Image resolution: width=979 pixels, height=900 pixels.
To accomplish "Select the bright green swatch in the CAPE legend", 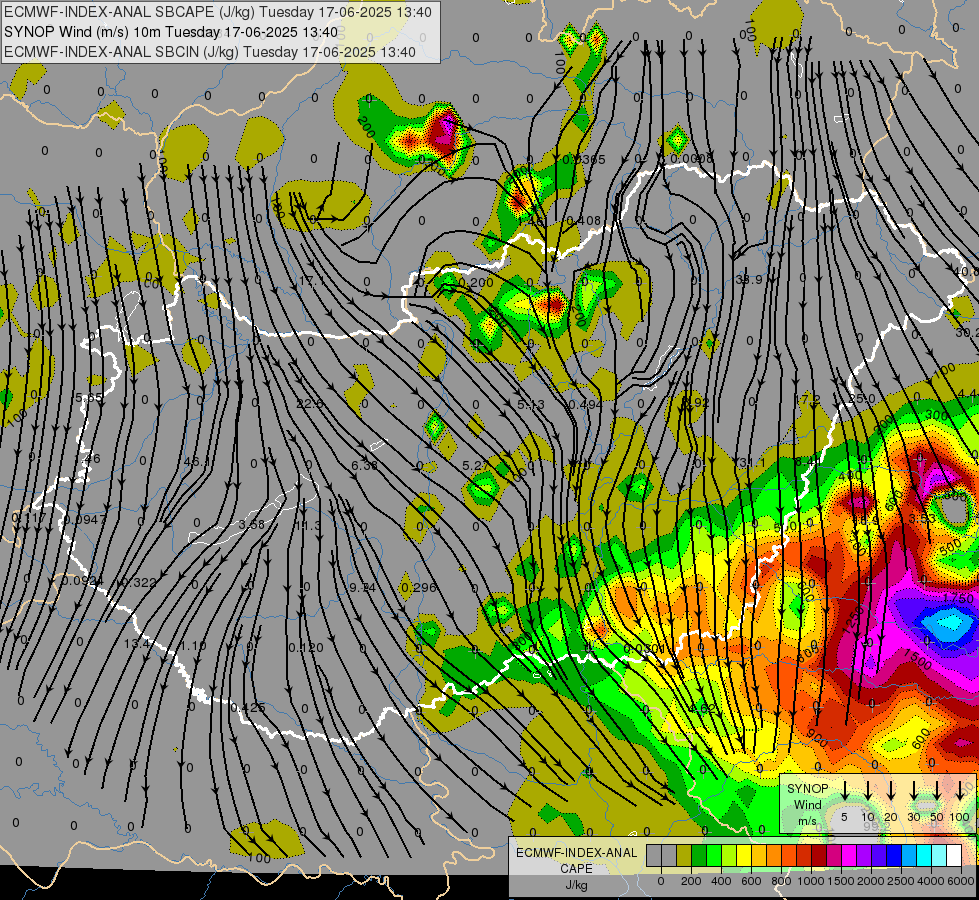I will coord(714,856).
